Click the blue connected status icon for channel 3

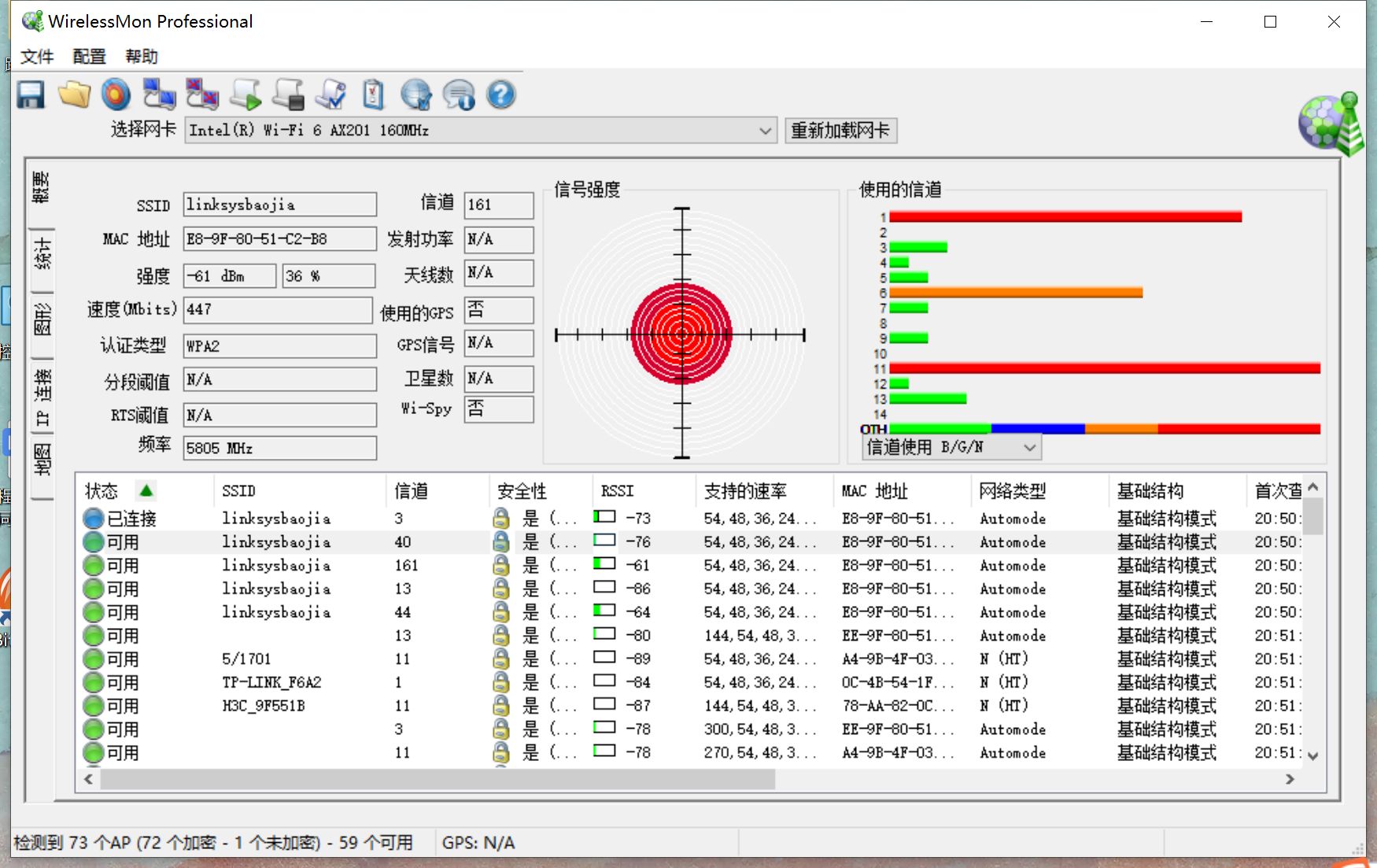(x=94, y=518)
